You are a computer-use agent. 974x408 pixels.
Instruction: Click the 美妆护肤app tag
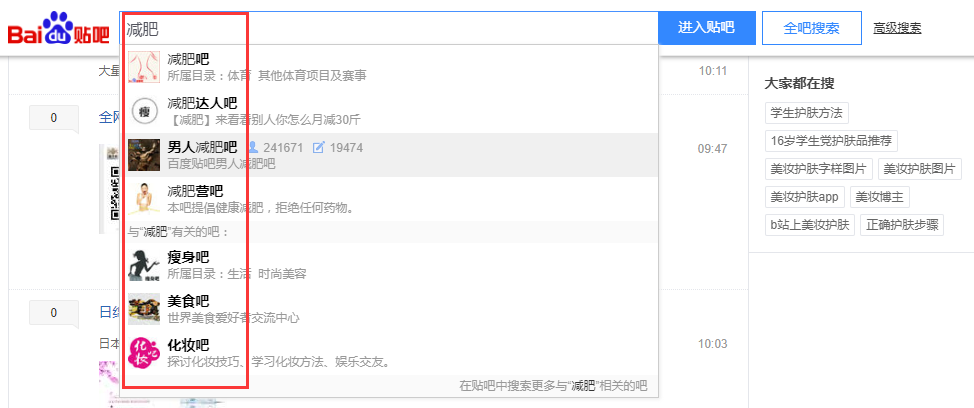click(804, 197)
